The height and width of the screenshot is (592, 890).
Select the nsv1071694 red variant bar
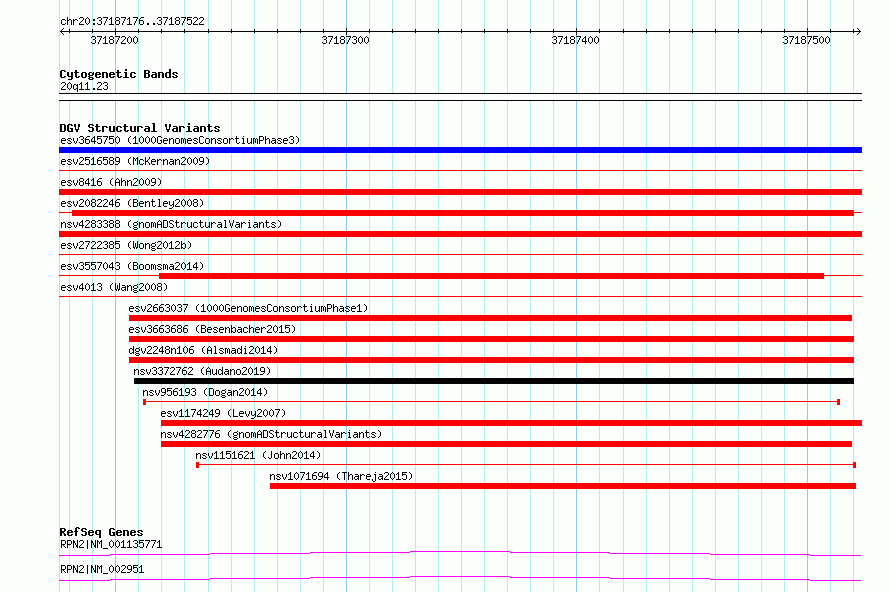pyautogui.click(x=563, y=486)
